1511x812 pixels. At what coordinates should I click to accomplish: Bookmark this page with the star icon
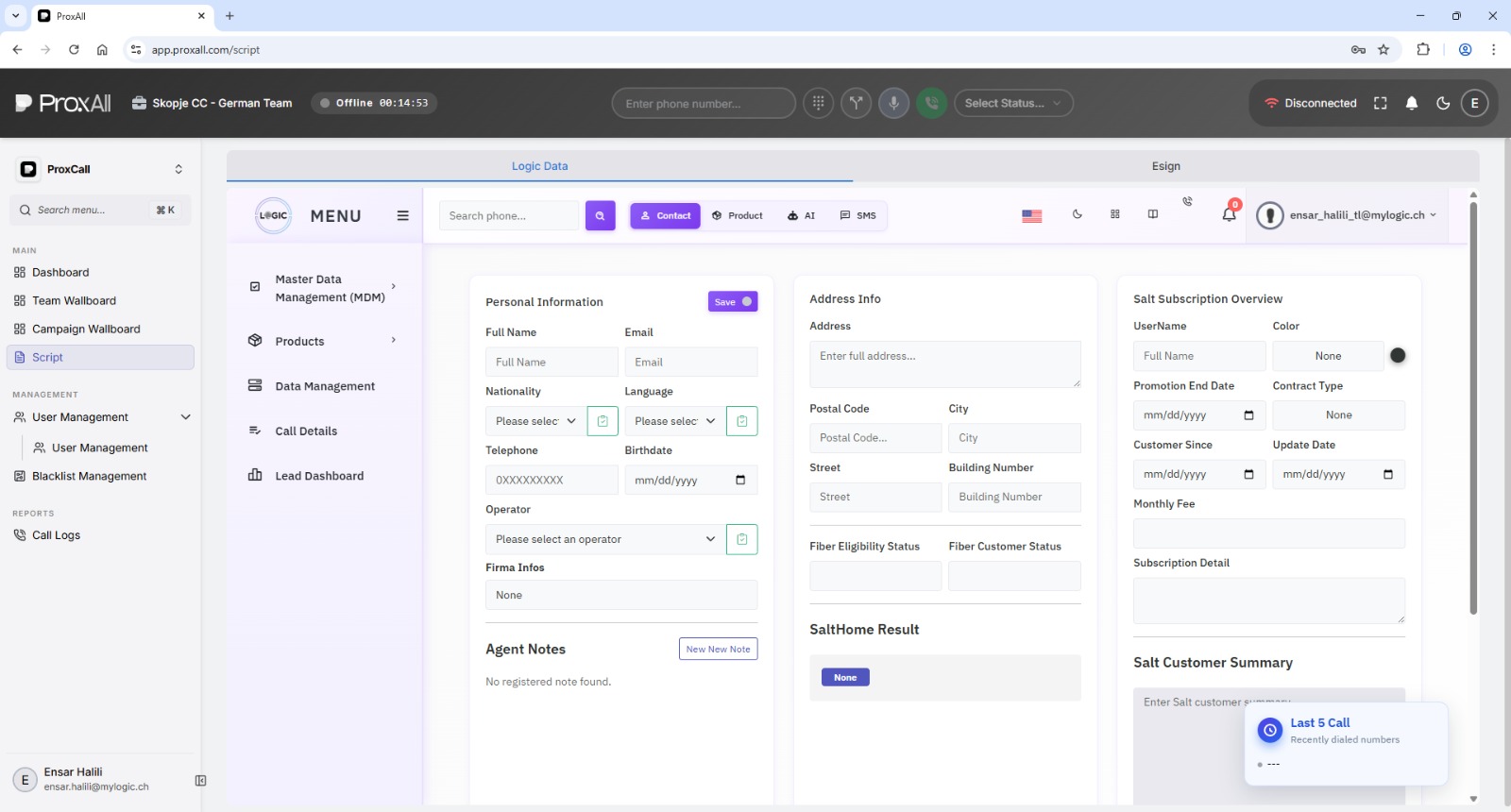pyautogui.click(x=1384, y=49)
